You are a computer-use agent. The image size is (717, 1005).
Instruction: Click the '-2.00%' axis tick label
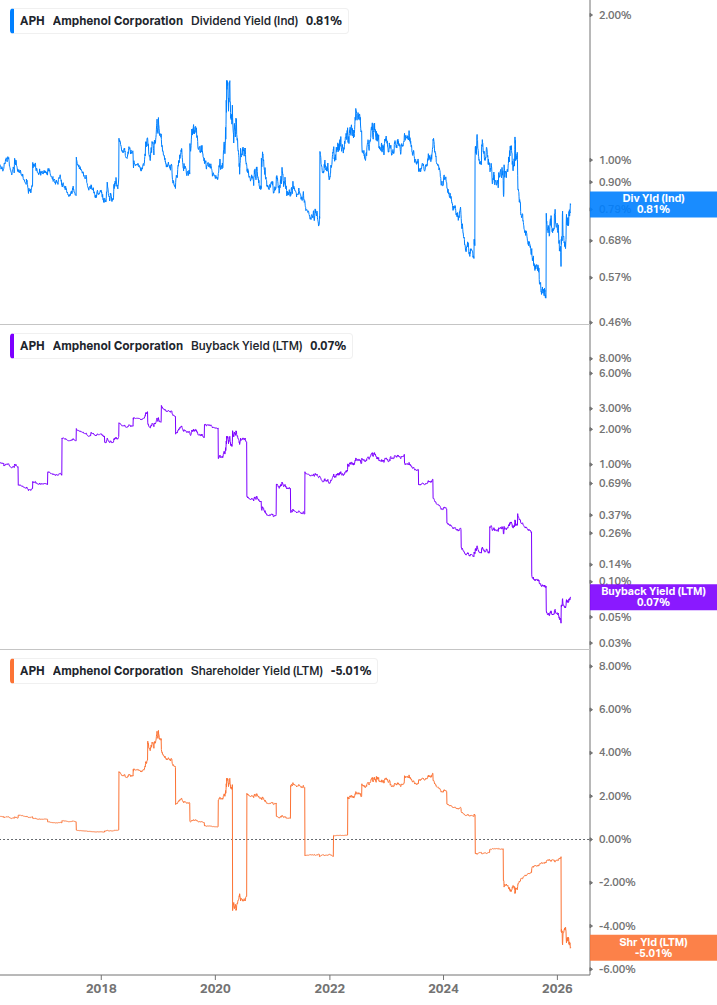click(617, 883)
